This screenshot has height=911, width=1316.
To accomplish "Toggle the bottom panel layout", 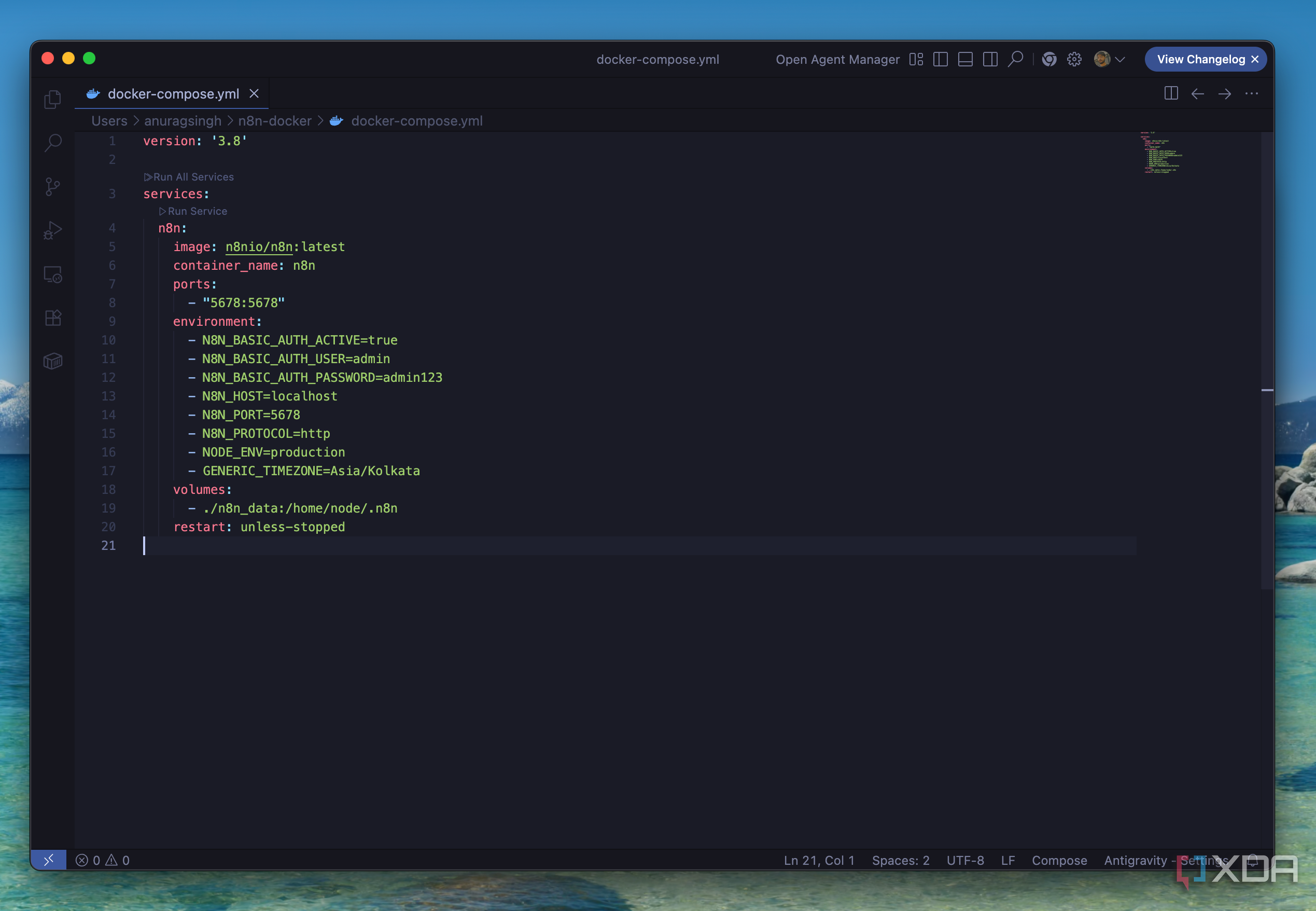I will pyautogui.click(x=965, y=59).
